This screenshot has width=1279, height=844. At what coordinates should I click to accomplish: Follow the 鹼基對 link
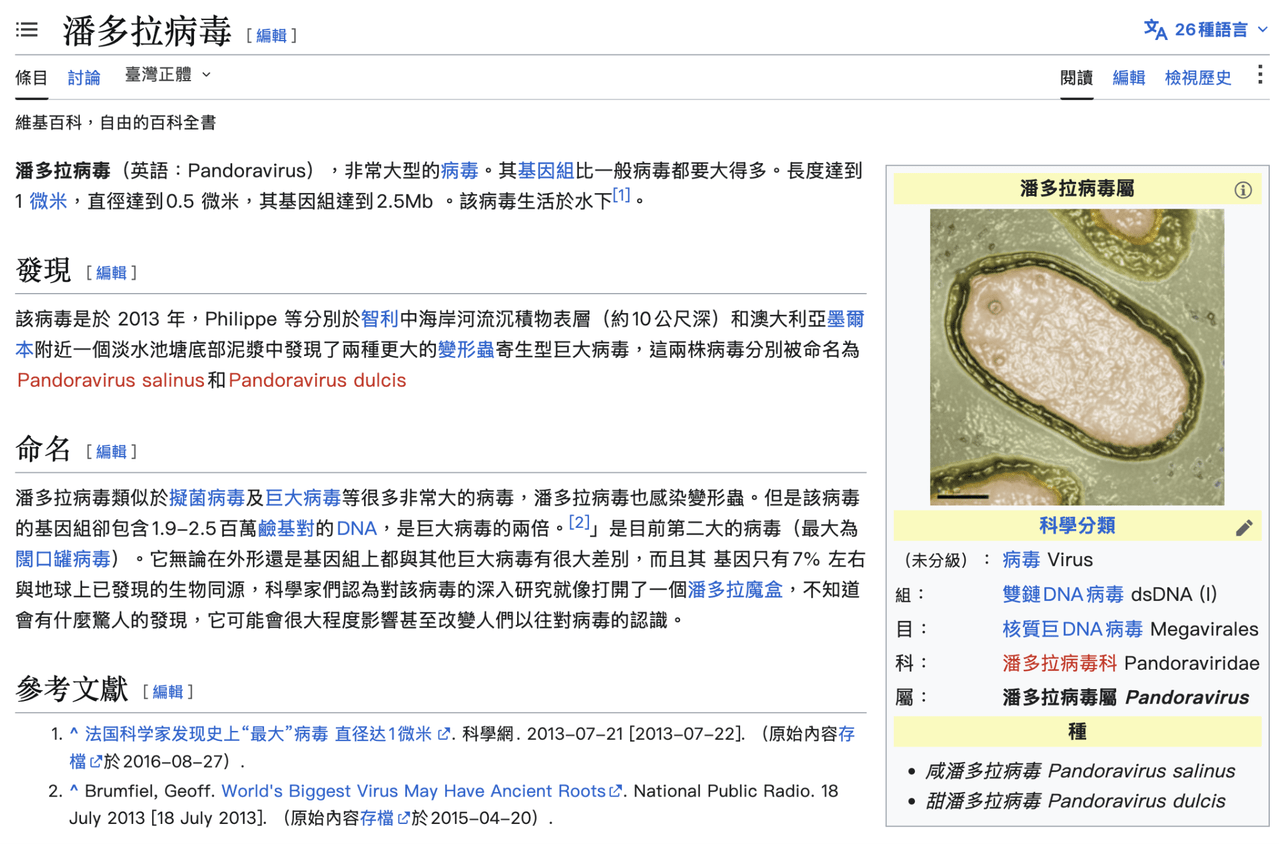286,529
